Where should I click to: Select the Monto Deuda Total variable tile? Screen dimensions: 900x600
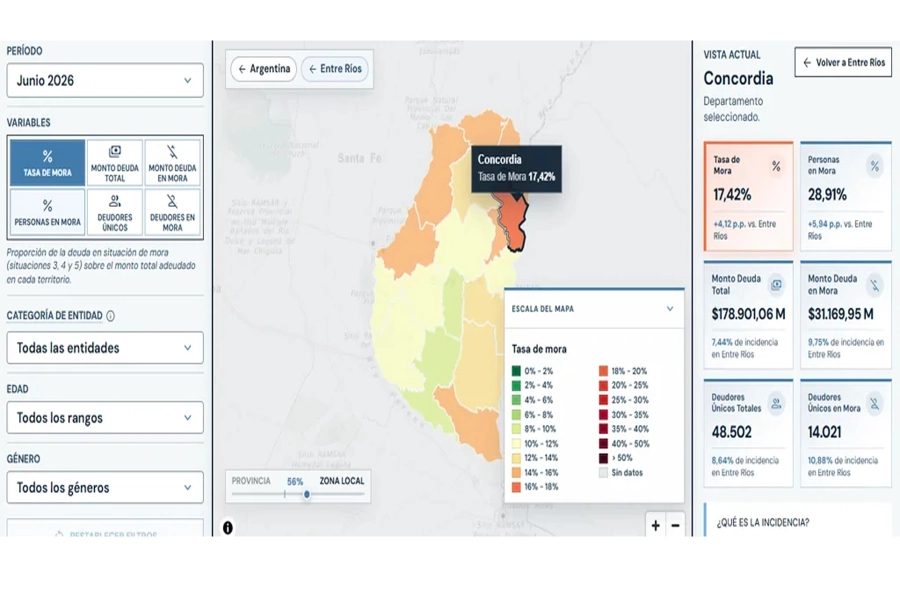[x=115, y=162]
